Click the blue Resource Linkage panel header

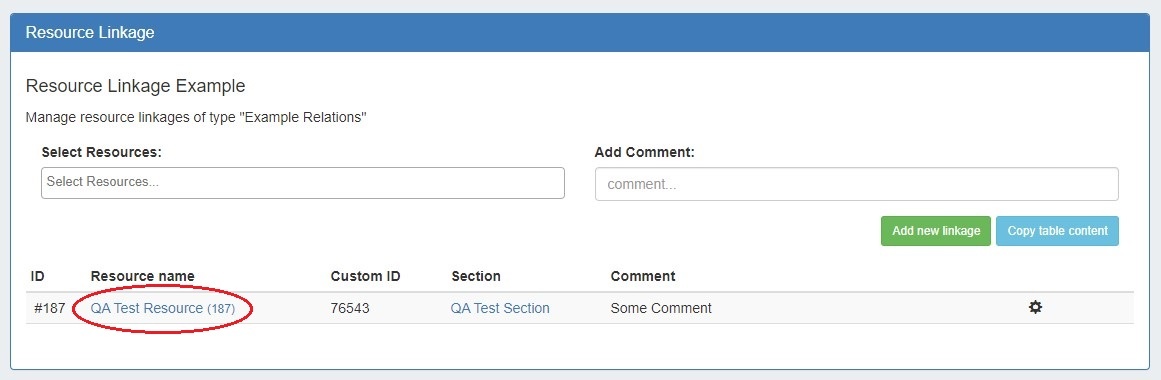point(580,33)
